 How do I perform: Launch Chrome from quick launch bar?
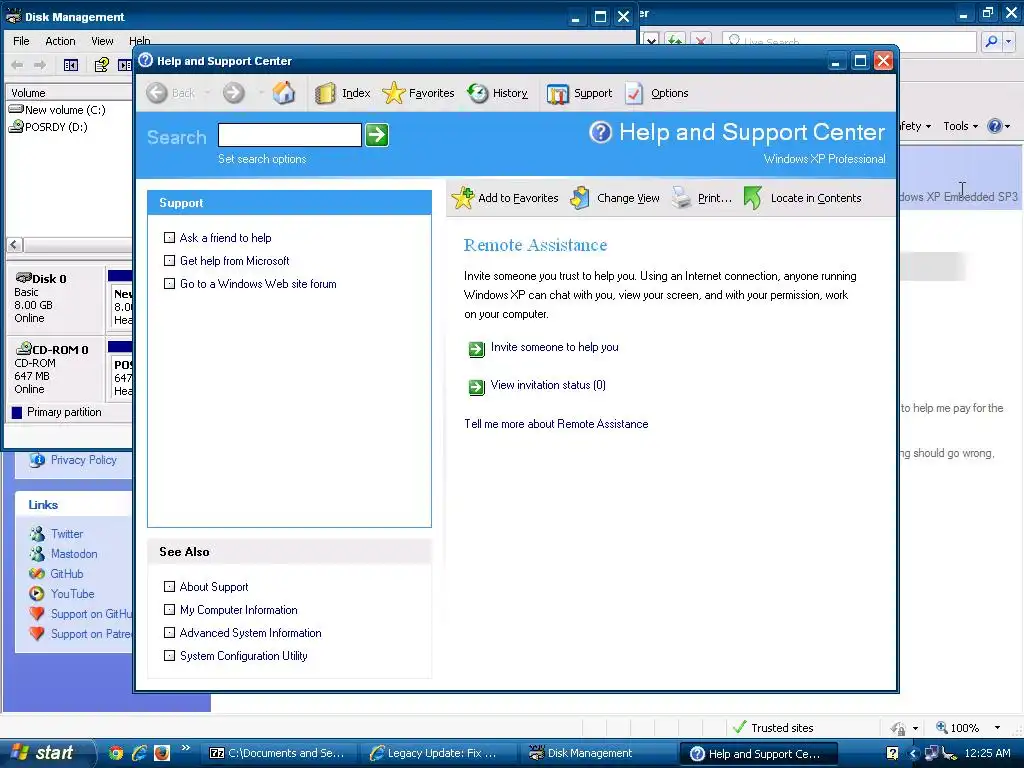coord(116,753)
